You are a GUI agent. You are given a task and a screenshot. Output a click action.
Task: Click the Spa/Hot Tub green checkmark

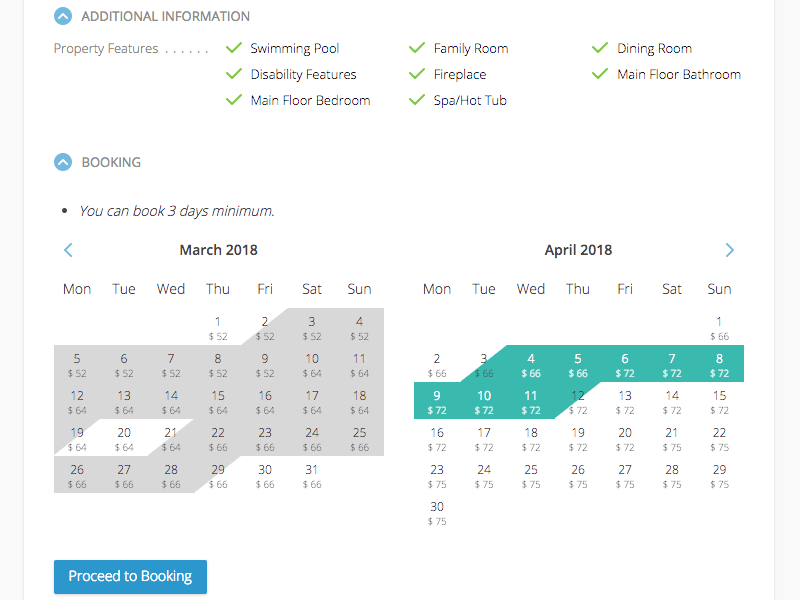click(x=417, y=100)
